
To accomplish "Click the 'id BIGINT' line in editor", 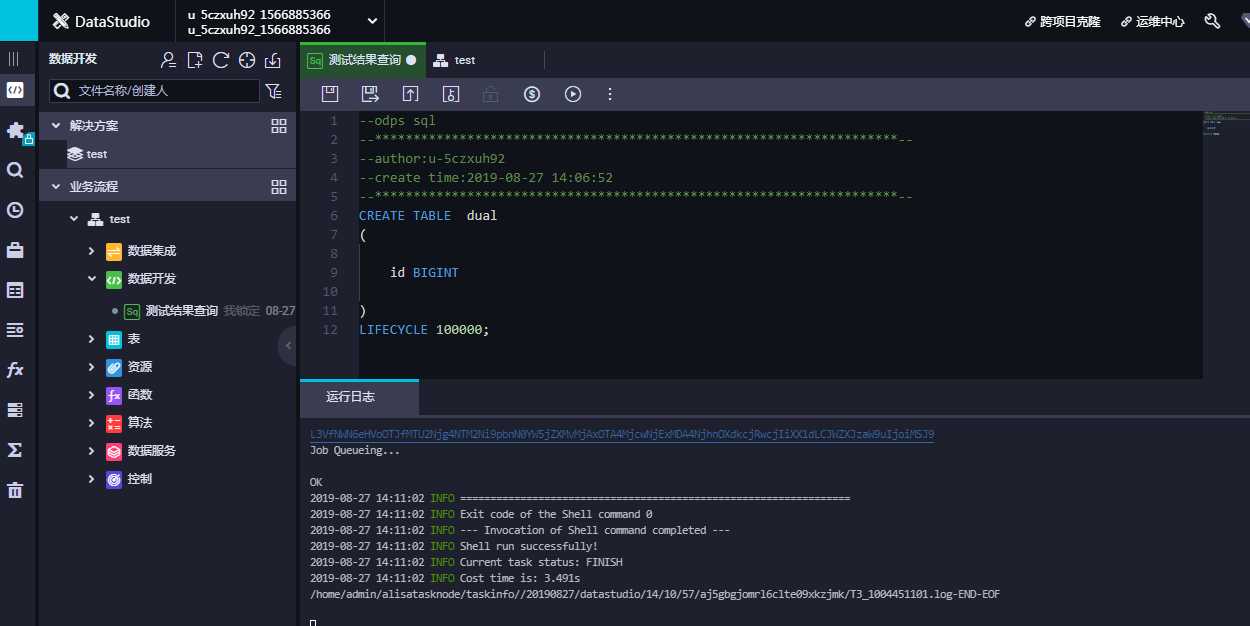I will coord(424,272).
